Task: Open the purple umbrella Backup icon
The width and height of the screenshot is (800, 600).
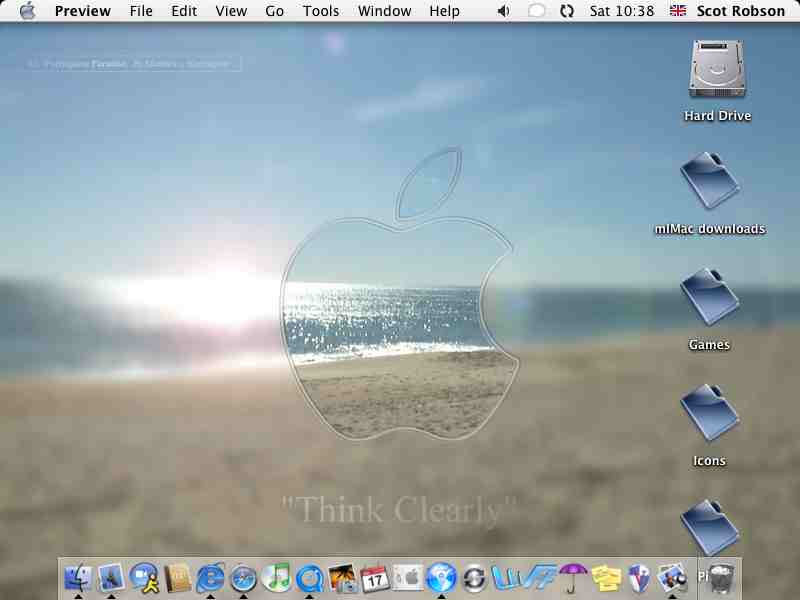Action: 573,578
